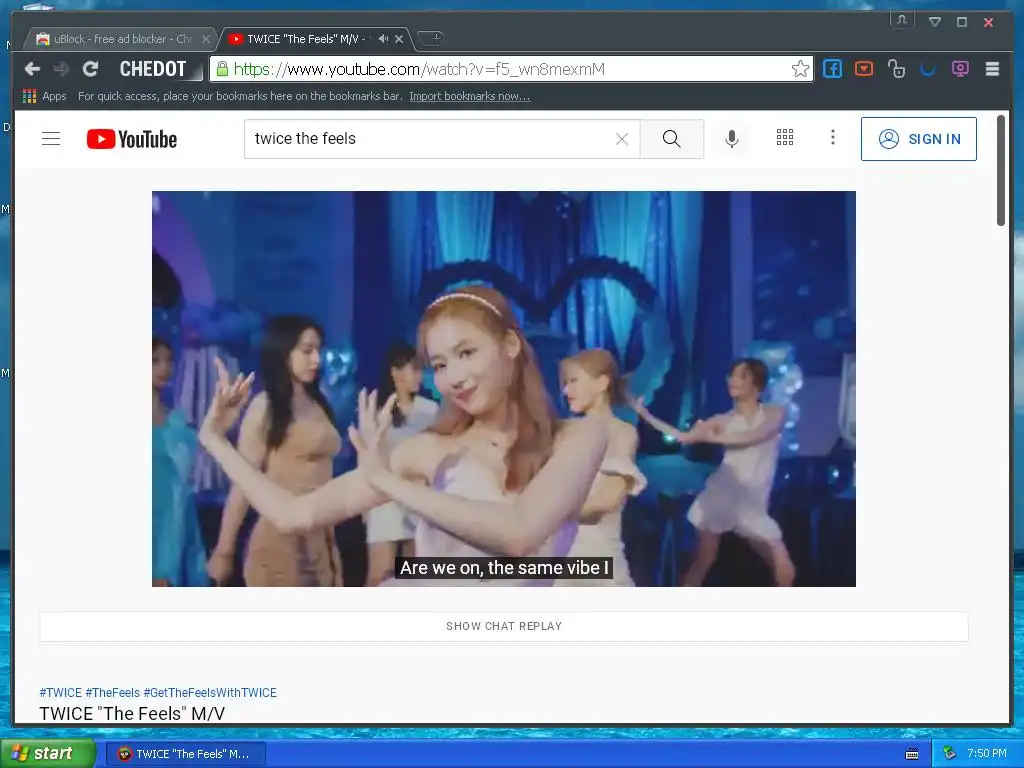Screen dimensions: 1024x768
Task: Open the triangle dropdown in title bar
Action: pos(935,22)
